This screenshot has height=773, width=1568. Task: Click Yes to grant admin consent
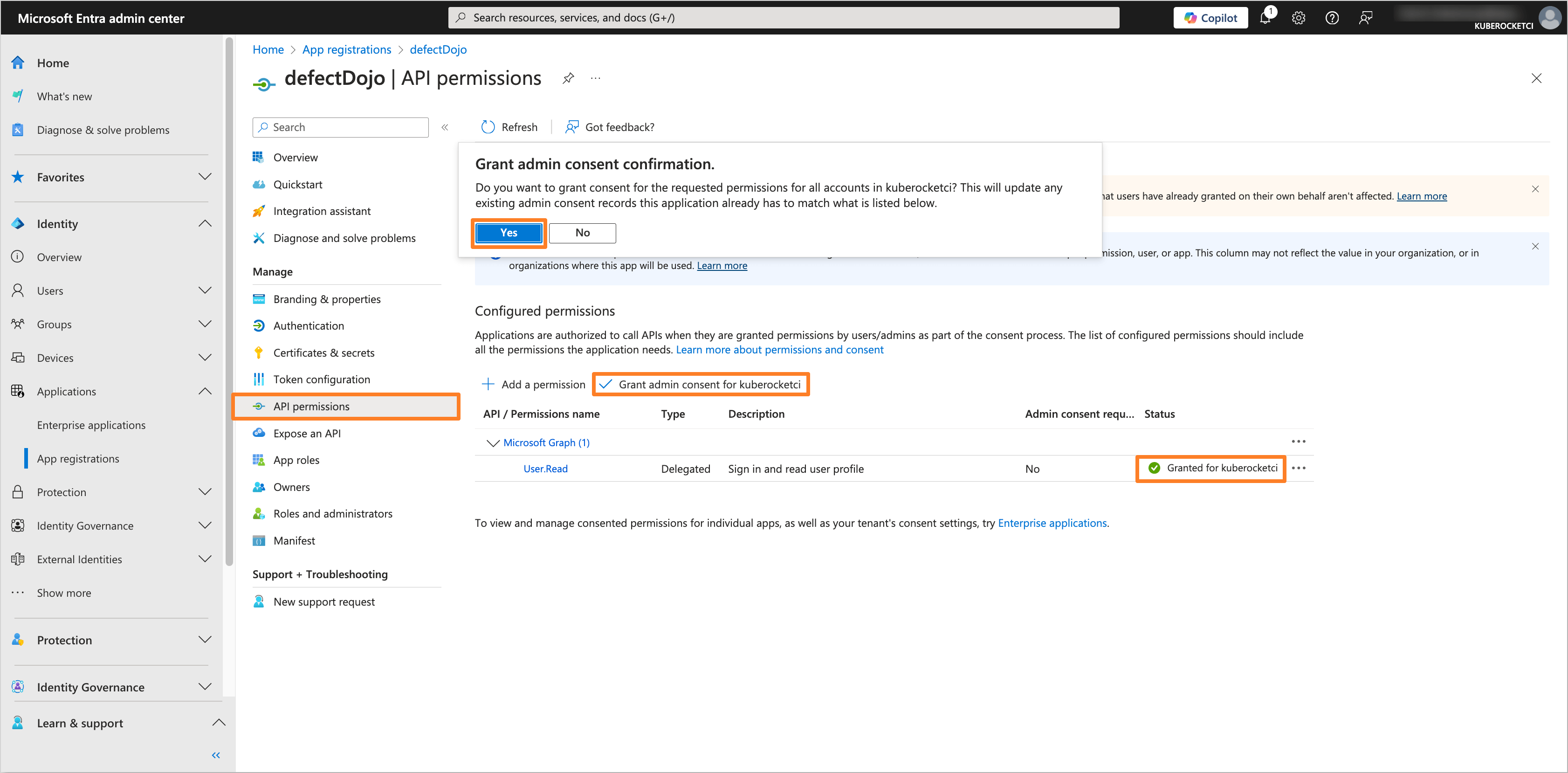[x=508, y=232]
